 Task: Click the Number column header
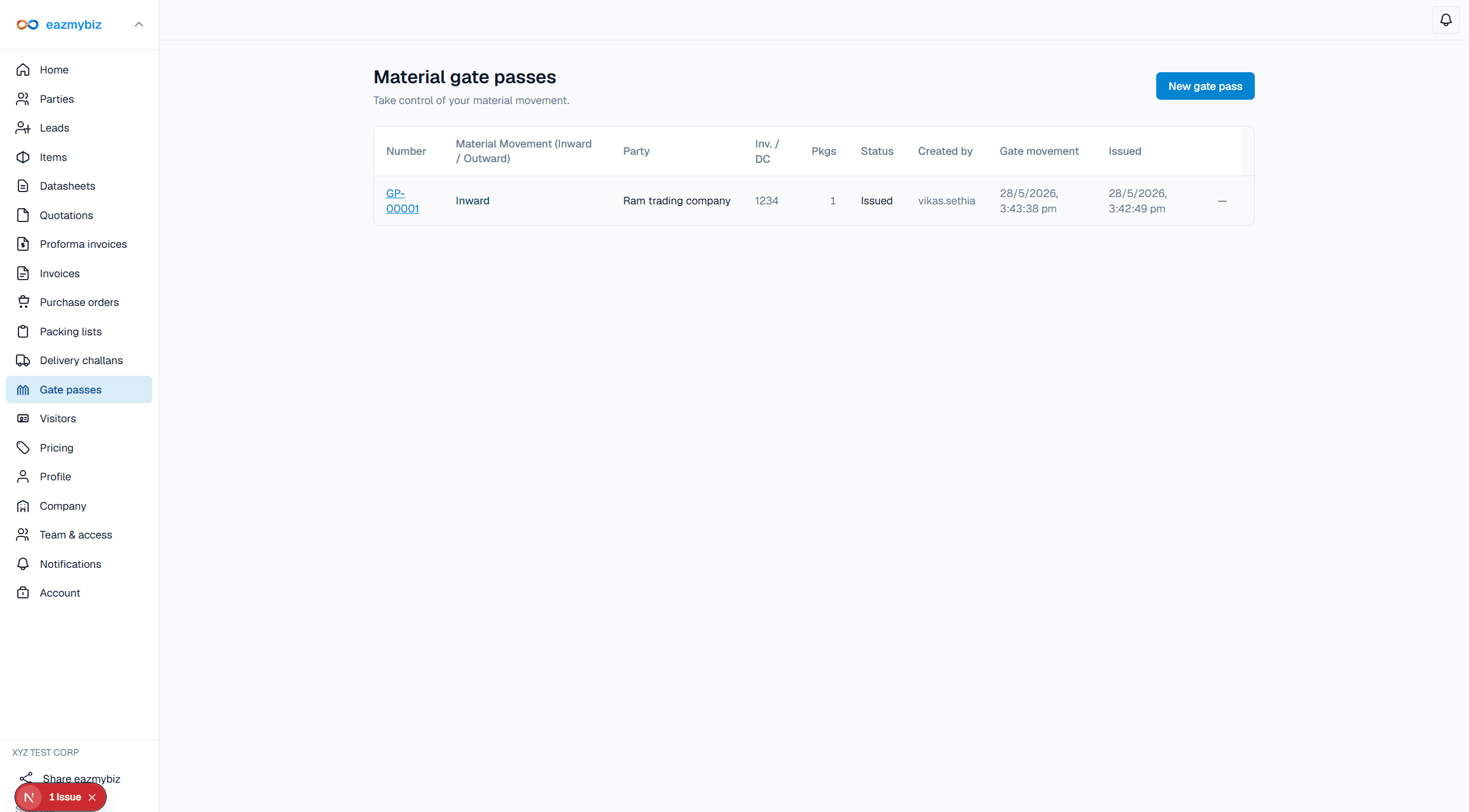tap(406, 151)
